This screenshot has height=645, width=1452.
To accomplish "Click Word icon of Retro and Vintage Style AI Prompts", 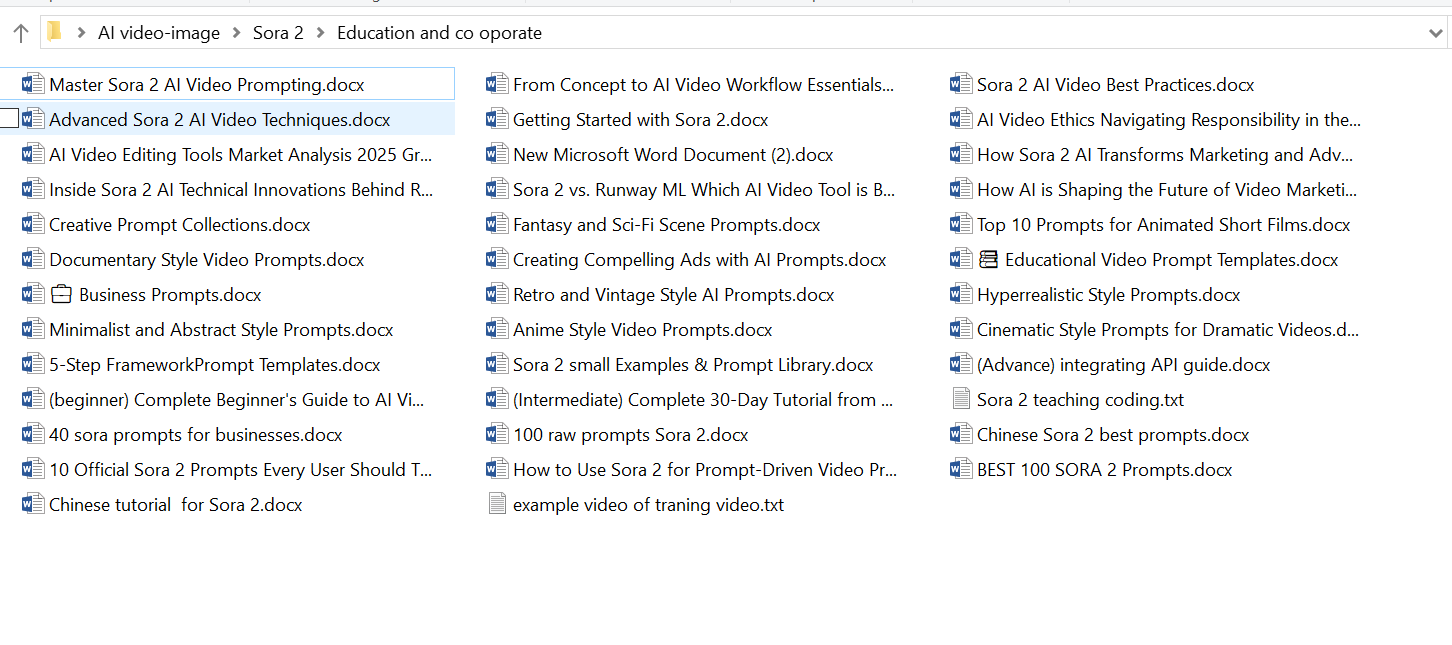I will click(497, 294).
